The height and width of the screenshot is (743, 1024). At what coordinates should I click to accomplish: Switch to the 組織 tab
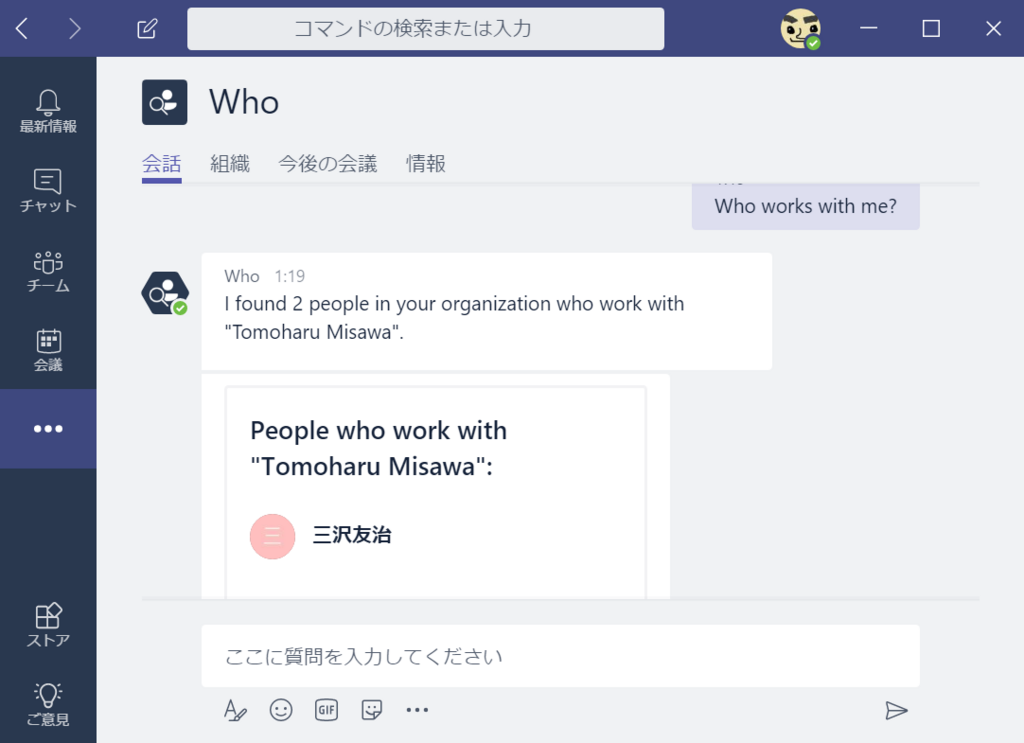[x=229, y=163]
